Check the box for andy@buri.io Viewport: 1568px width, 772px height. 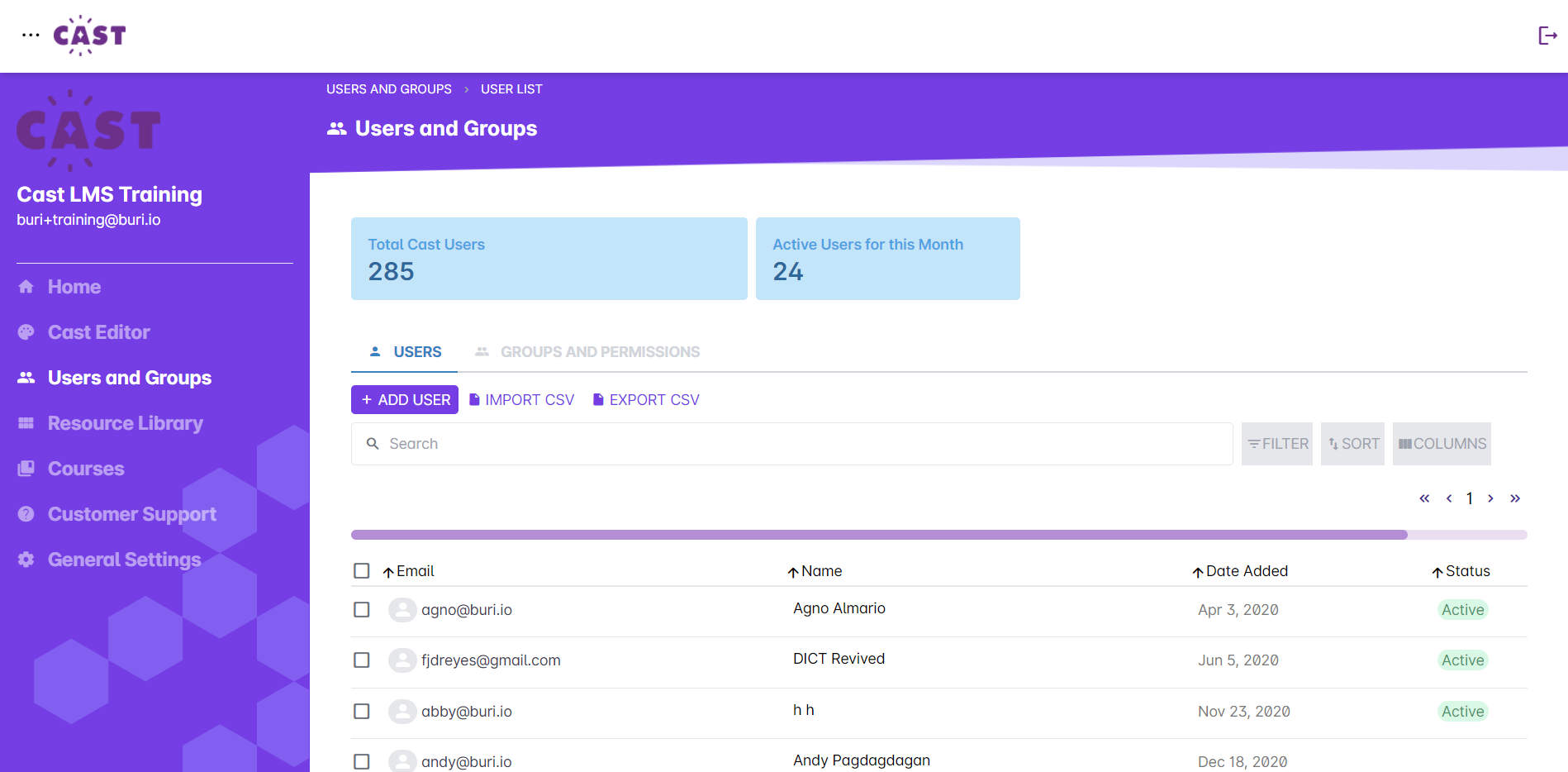tap(362, 761)
